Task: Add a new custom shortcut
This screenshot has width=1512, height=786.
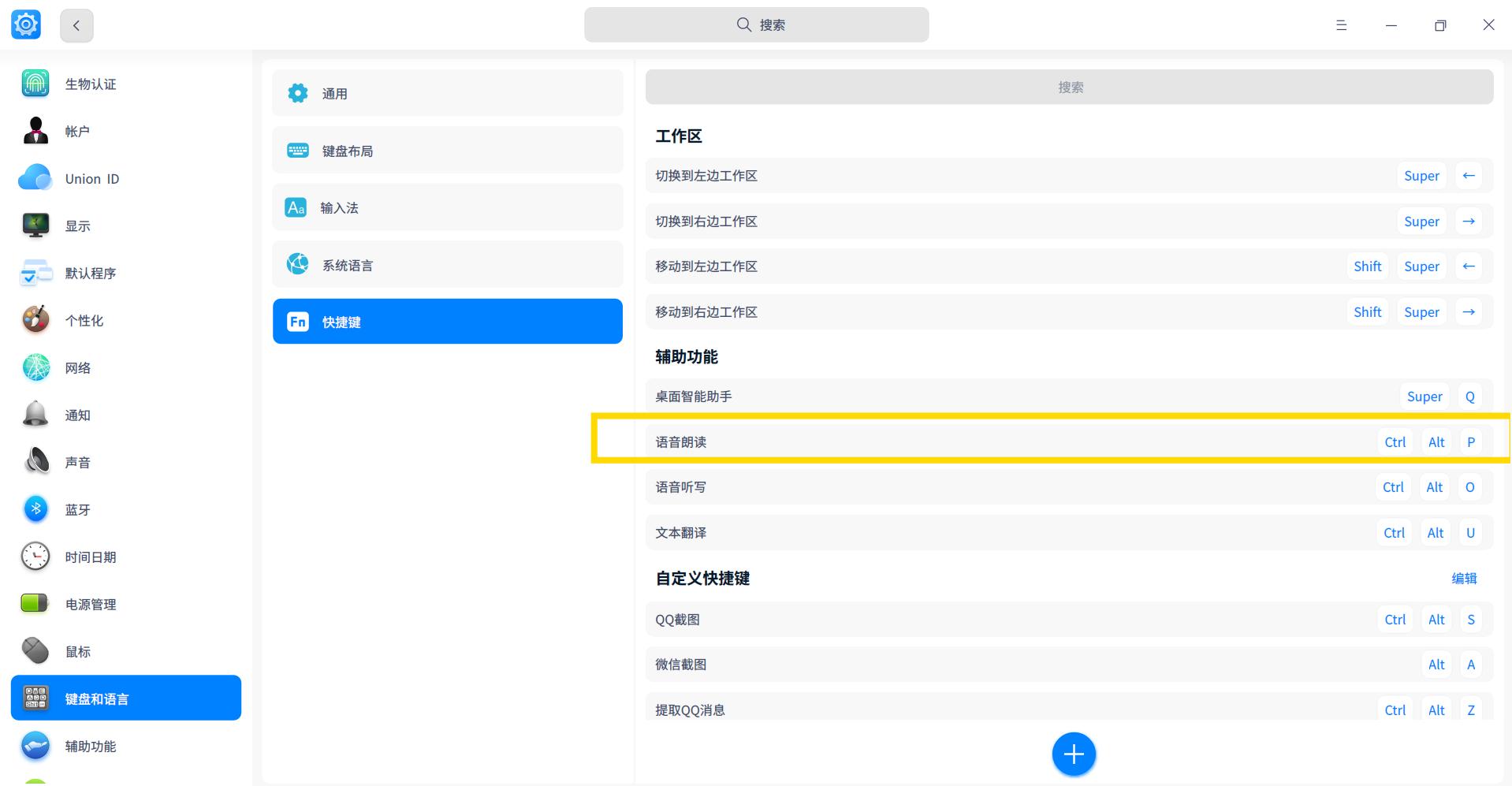Action: click(x=1073, y=754)
